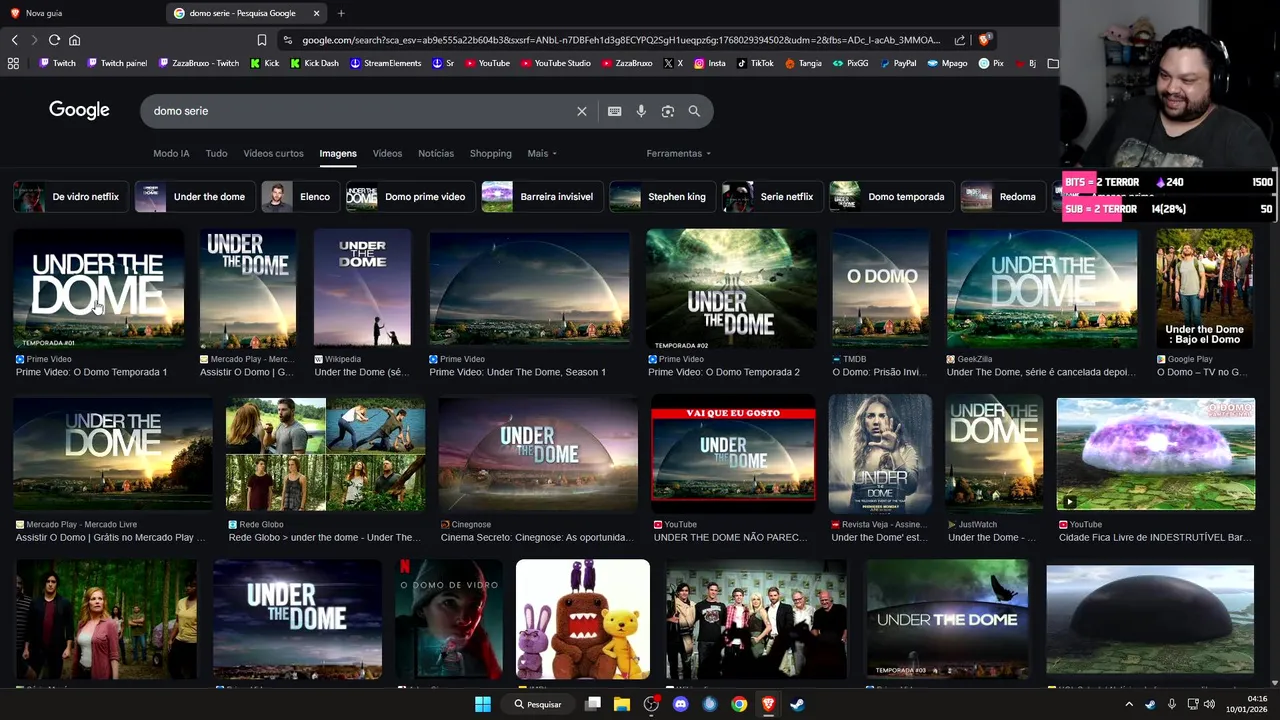
Task: Filter by 'Redoma' chip
Action: tap(1003, 197)
